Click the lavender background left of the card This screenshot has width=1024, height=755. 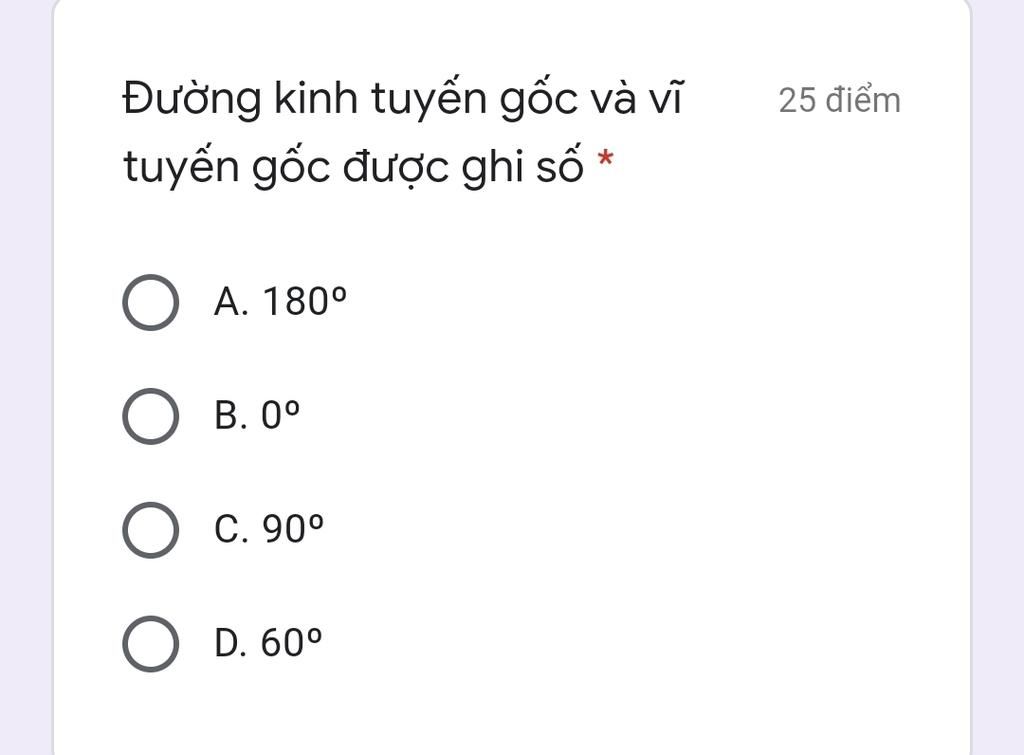pyautogui.click(x=25, y=378)
